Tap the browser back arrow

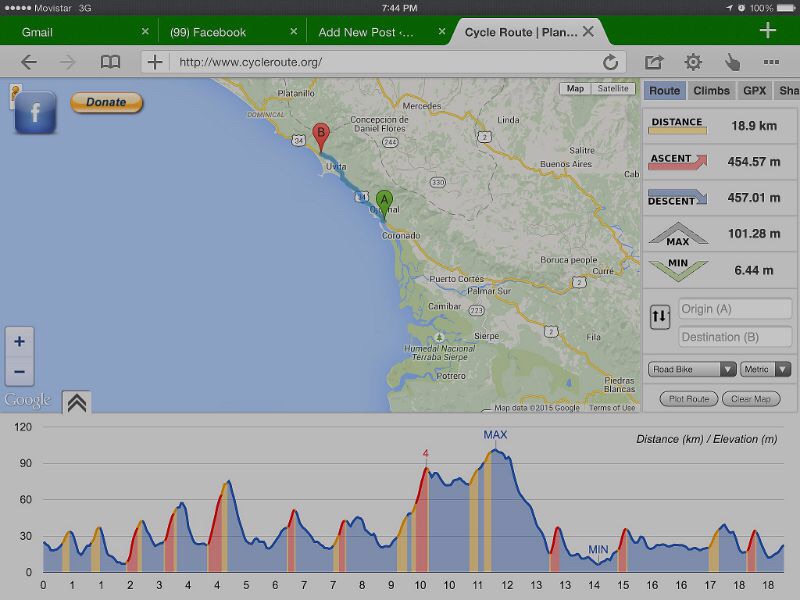(29, 62)
